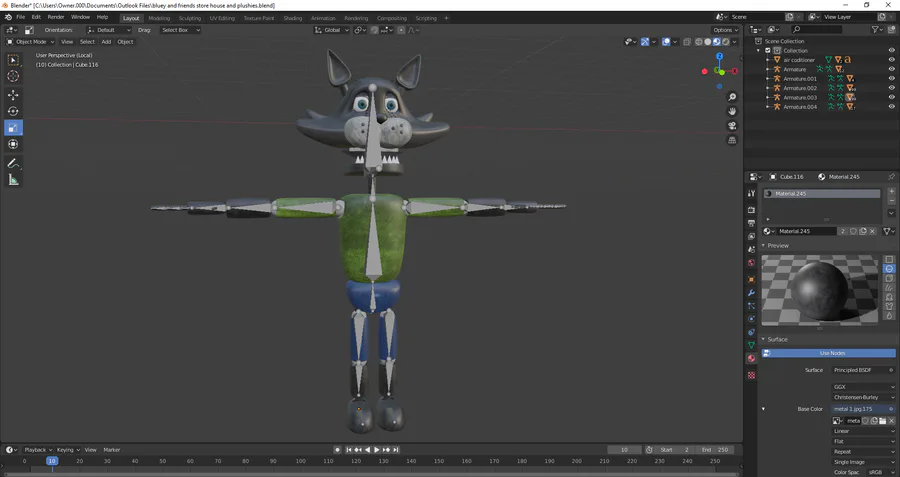Toggle visibility of Collection eye icon
Viewport: 900px width, 477px height.
tap(891, 51)
